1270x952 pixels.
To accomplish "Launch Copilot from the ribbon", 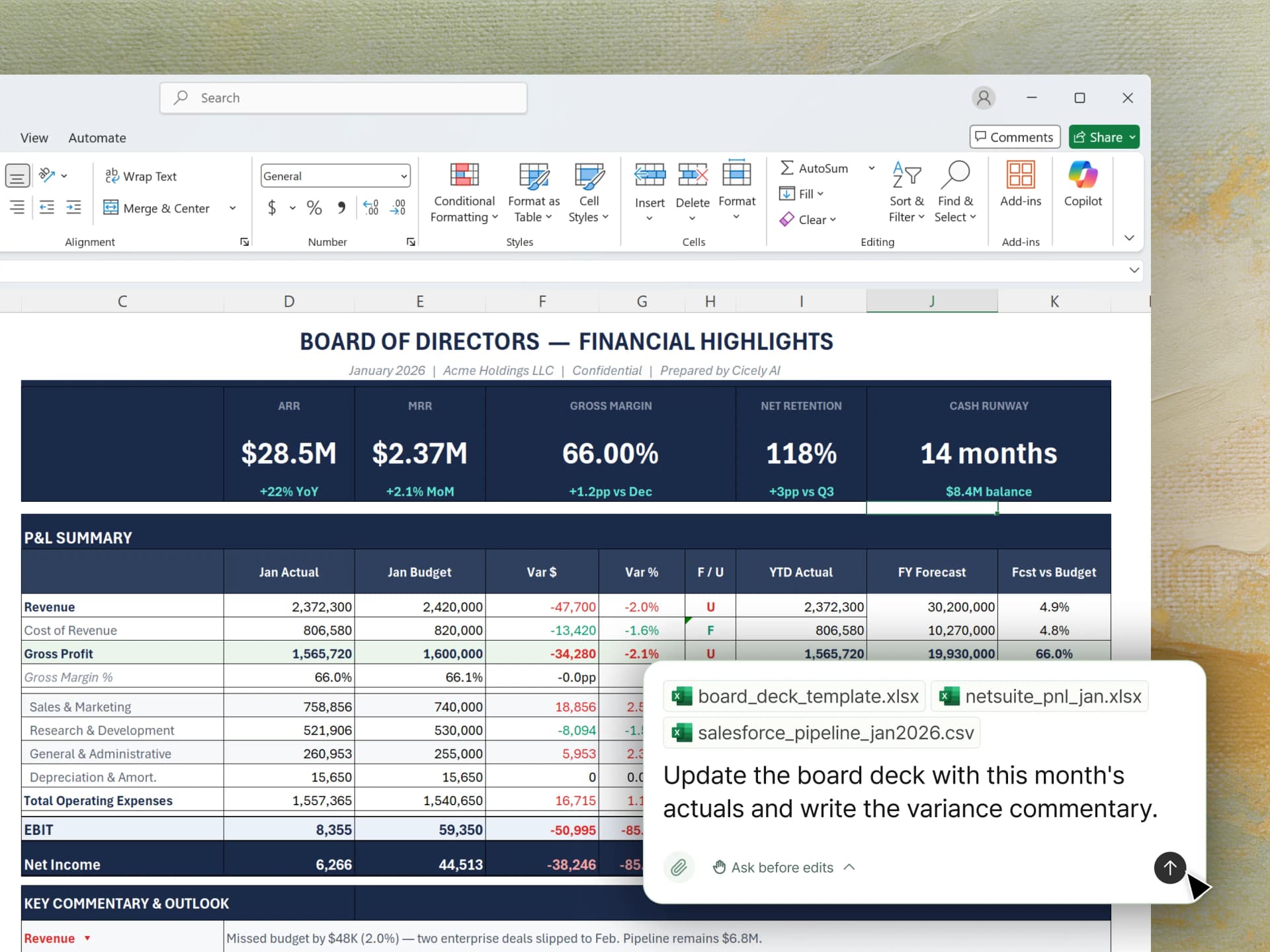I will click(1083, 184).
